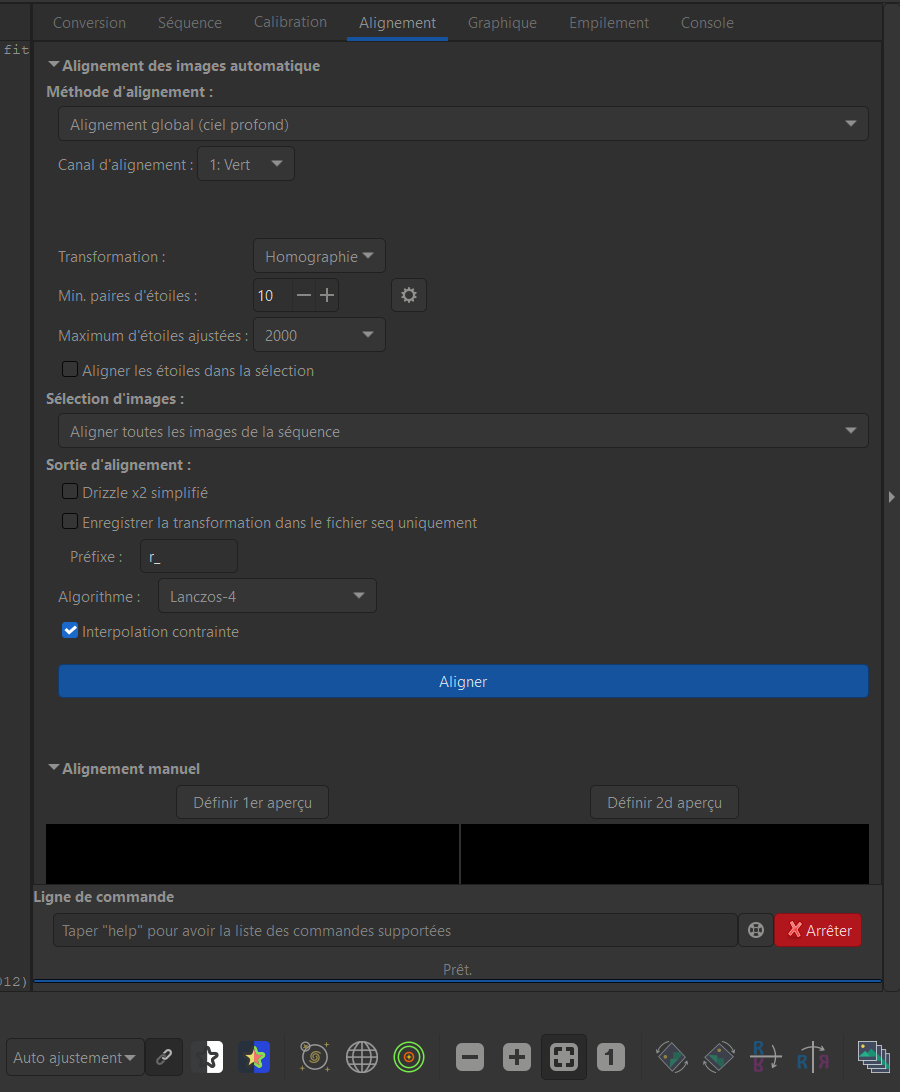Click the min star pairs value field
The width and height of the screenshot is (900, 1092).
click(272, 295)
